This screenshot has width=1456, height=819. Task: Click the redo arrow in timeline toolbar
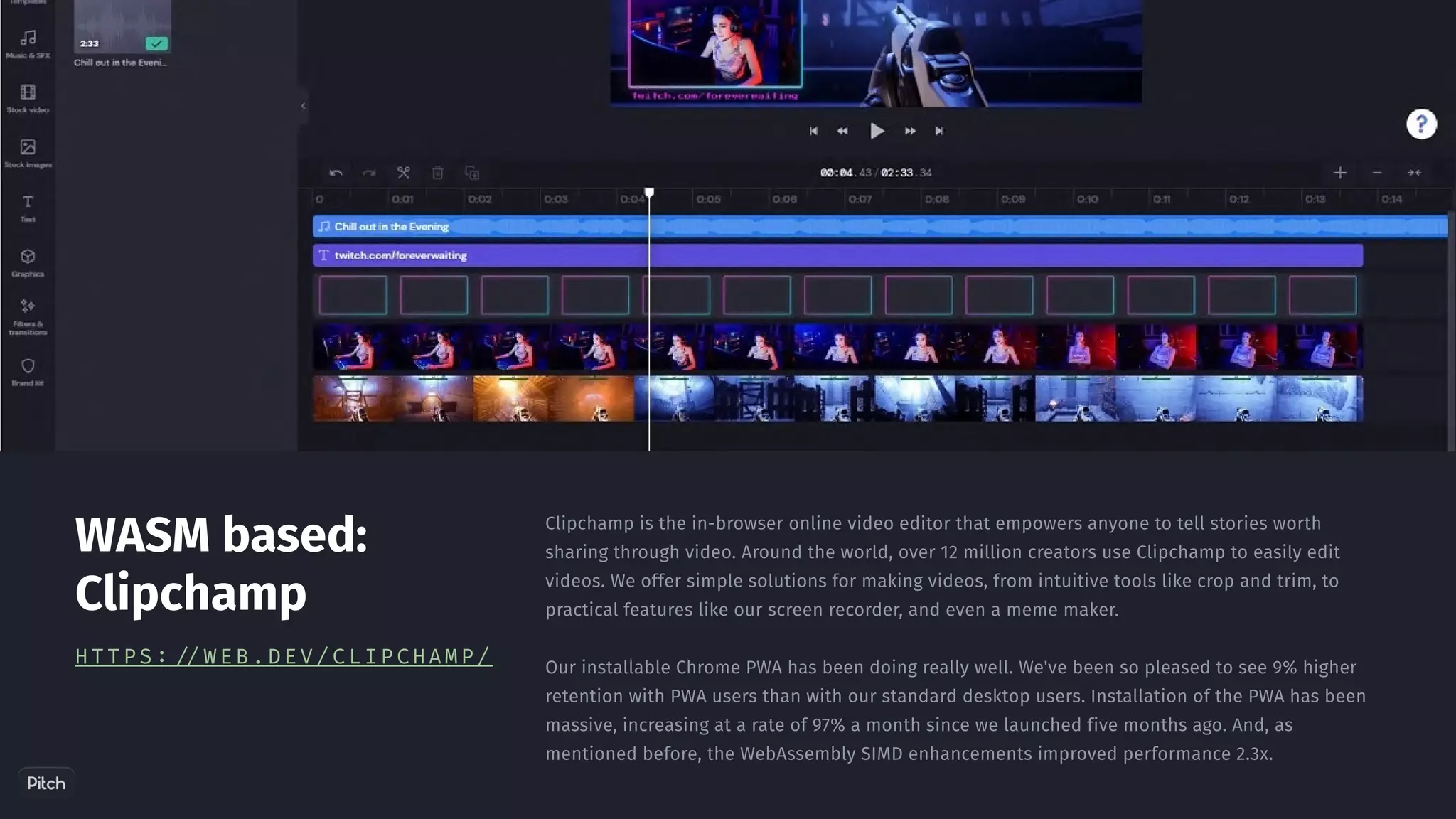[x=369, y=173]
